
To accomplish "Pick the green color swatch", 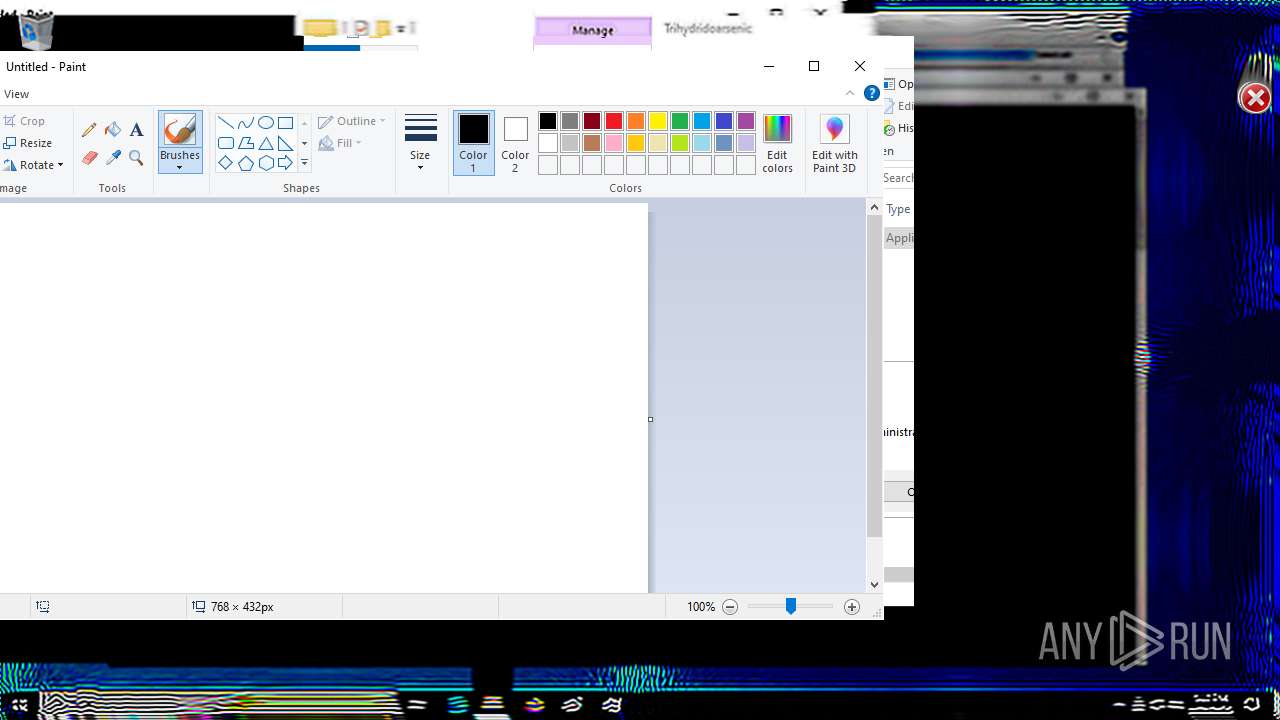I will click(x=680, y=121).
